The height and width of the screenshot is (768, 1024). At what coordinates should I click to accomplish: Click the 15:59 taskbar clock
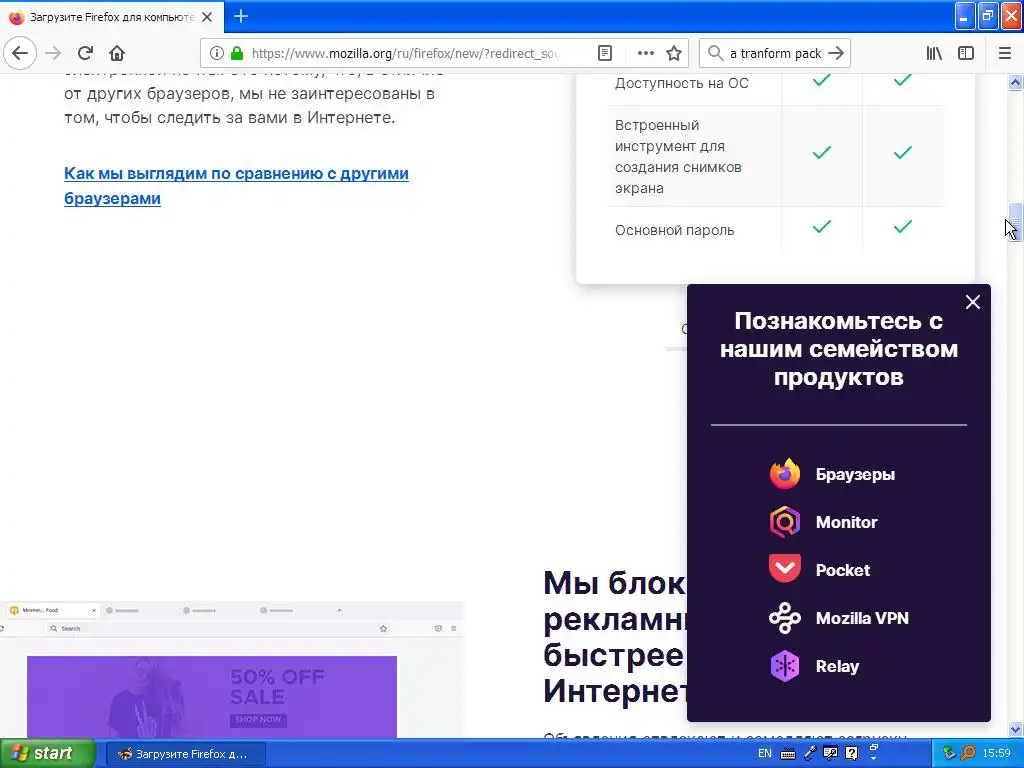[x=997, y=754]
